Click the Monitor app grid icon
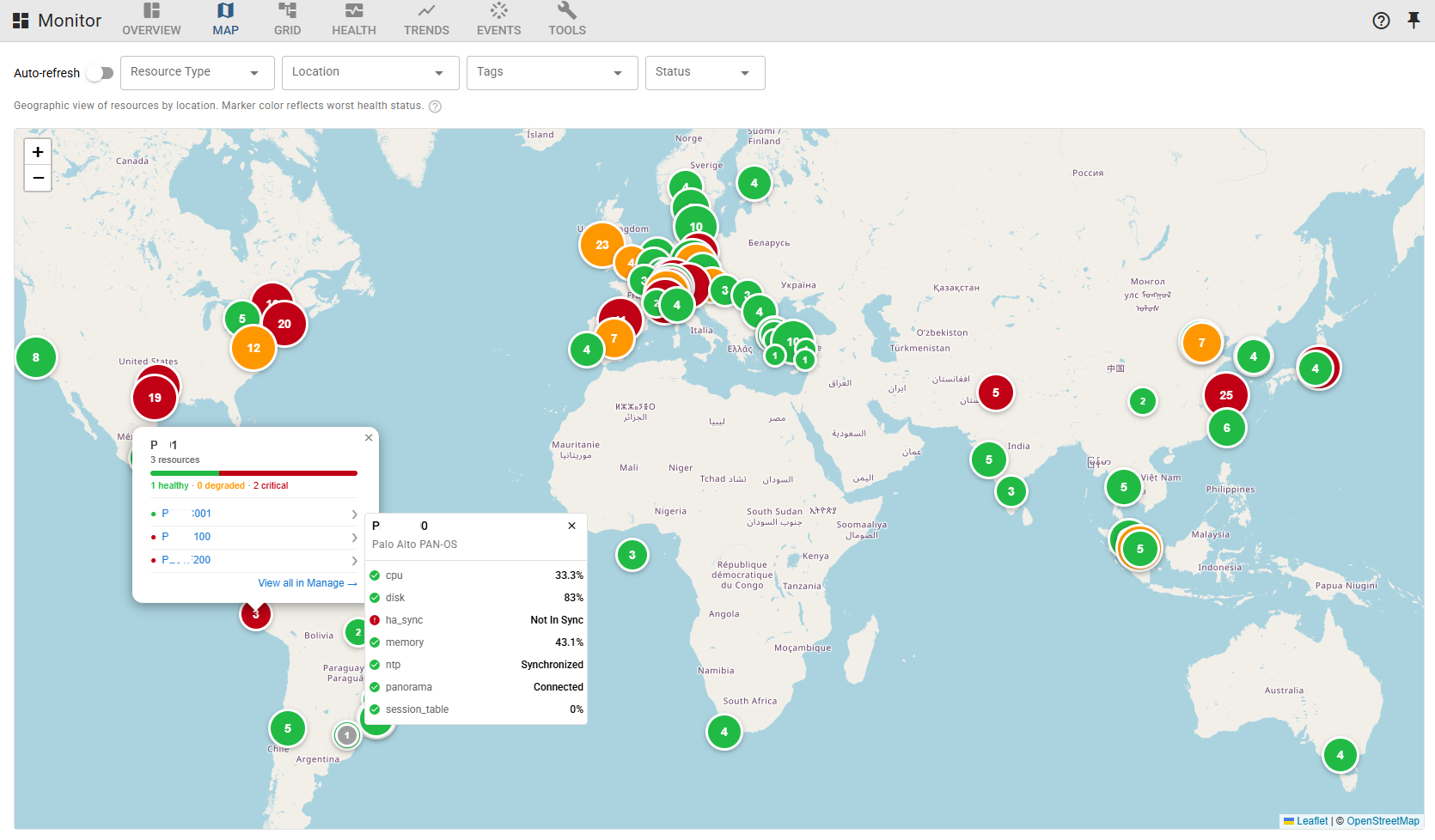Screen dimensions: 1435x840 pyautogui.click(x=21, y=21)
